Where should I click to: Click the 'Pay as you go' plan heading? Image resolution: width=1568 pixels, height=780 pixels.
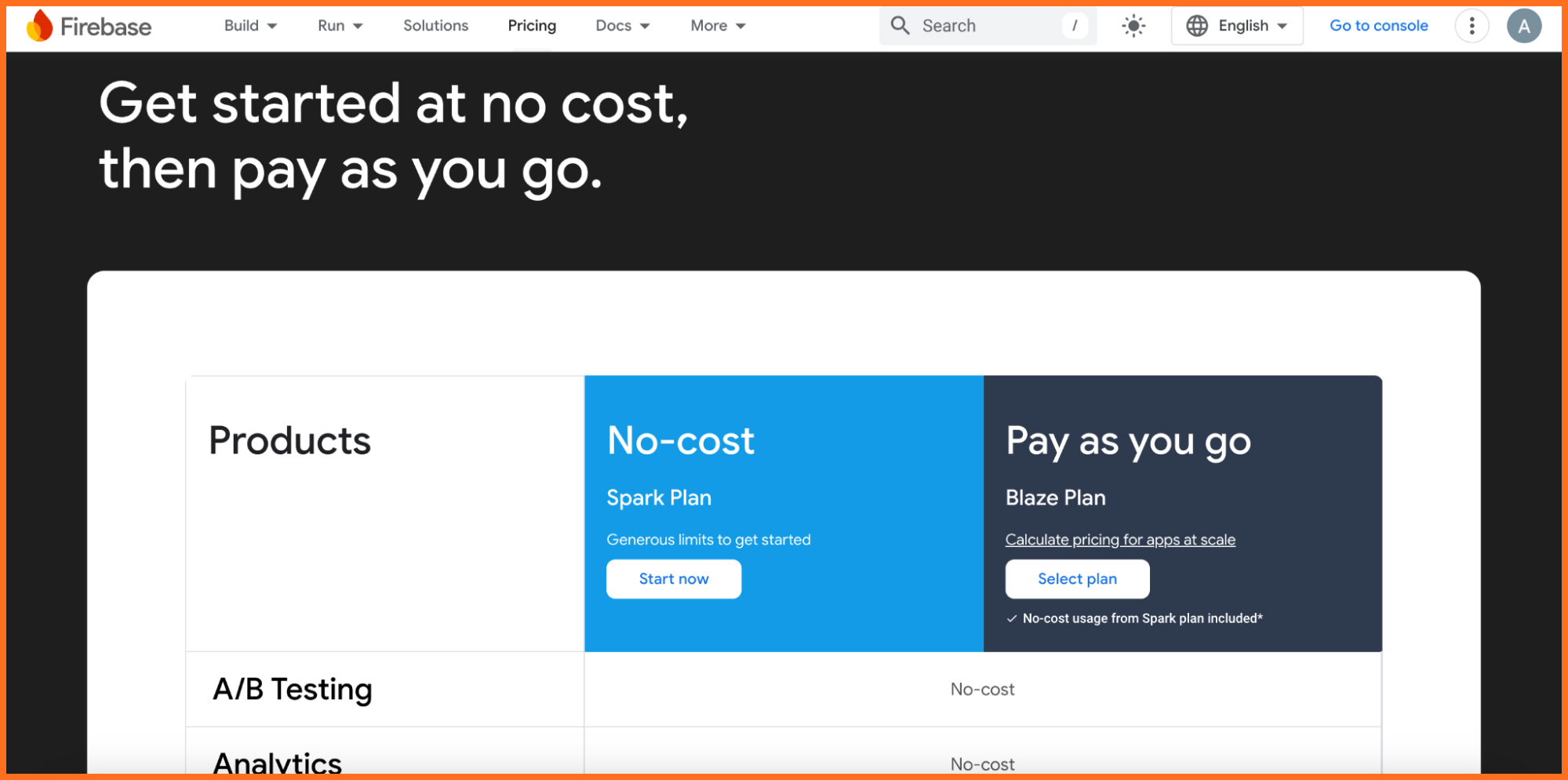pos(1128,442)
